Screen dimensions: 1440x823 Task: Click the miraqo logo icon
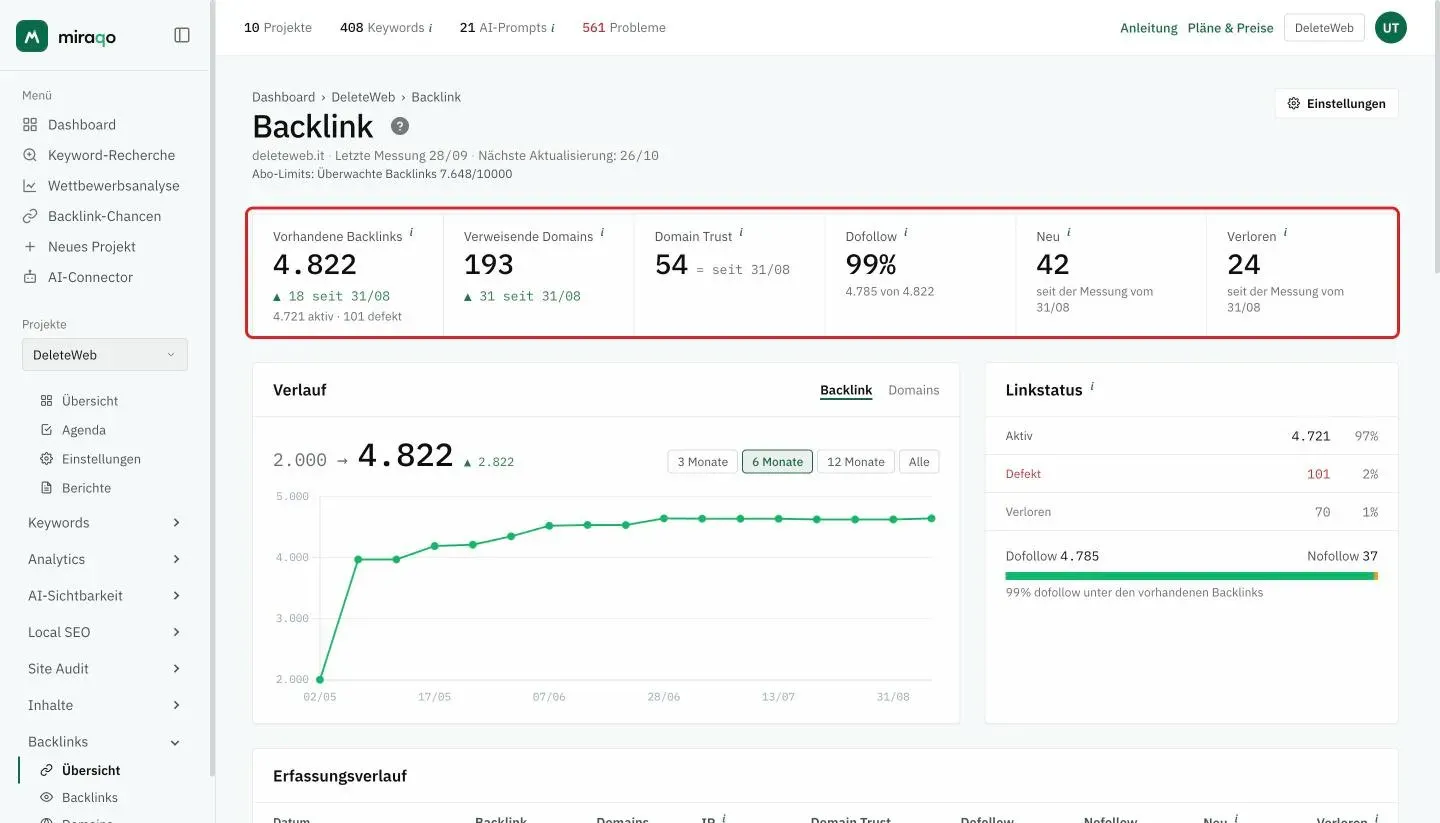[32, 36]
